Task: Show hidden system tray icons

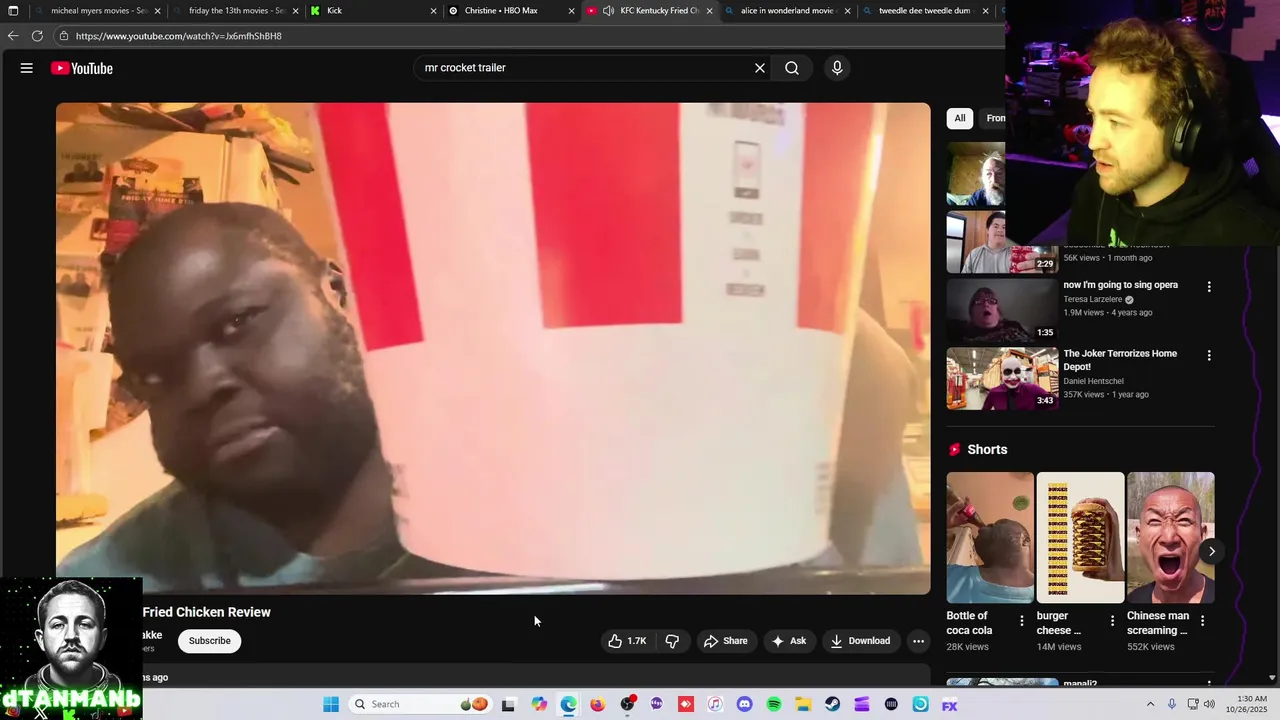Action: (1150, 704)
